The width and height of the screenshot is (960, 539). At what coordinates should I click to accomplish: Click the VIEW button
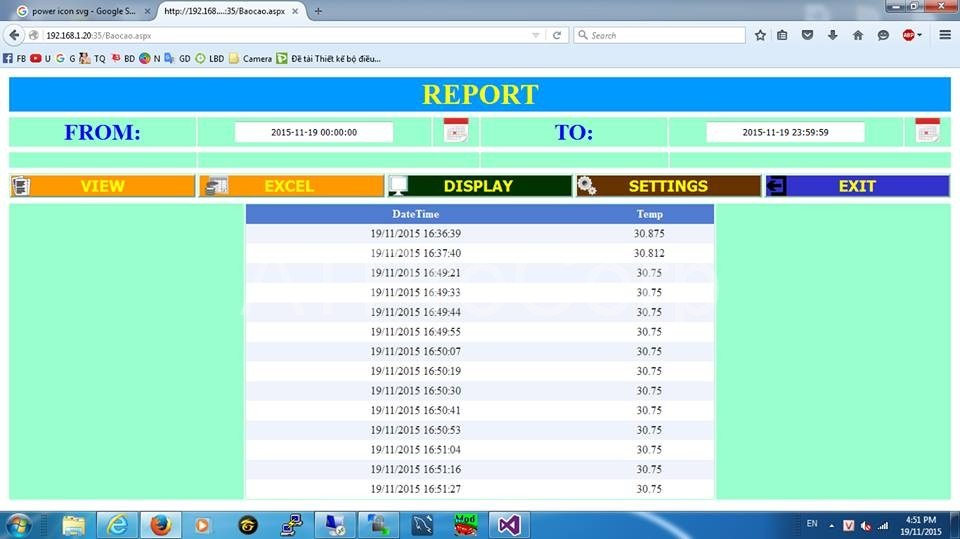(x=102, y=186)
